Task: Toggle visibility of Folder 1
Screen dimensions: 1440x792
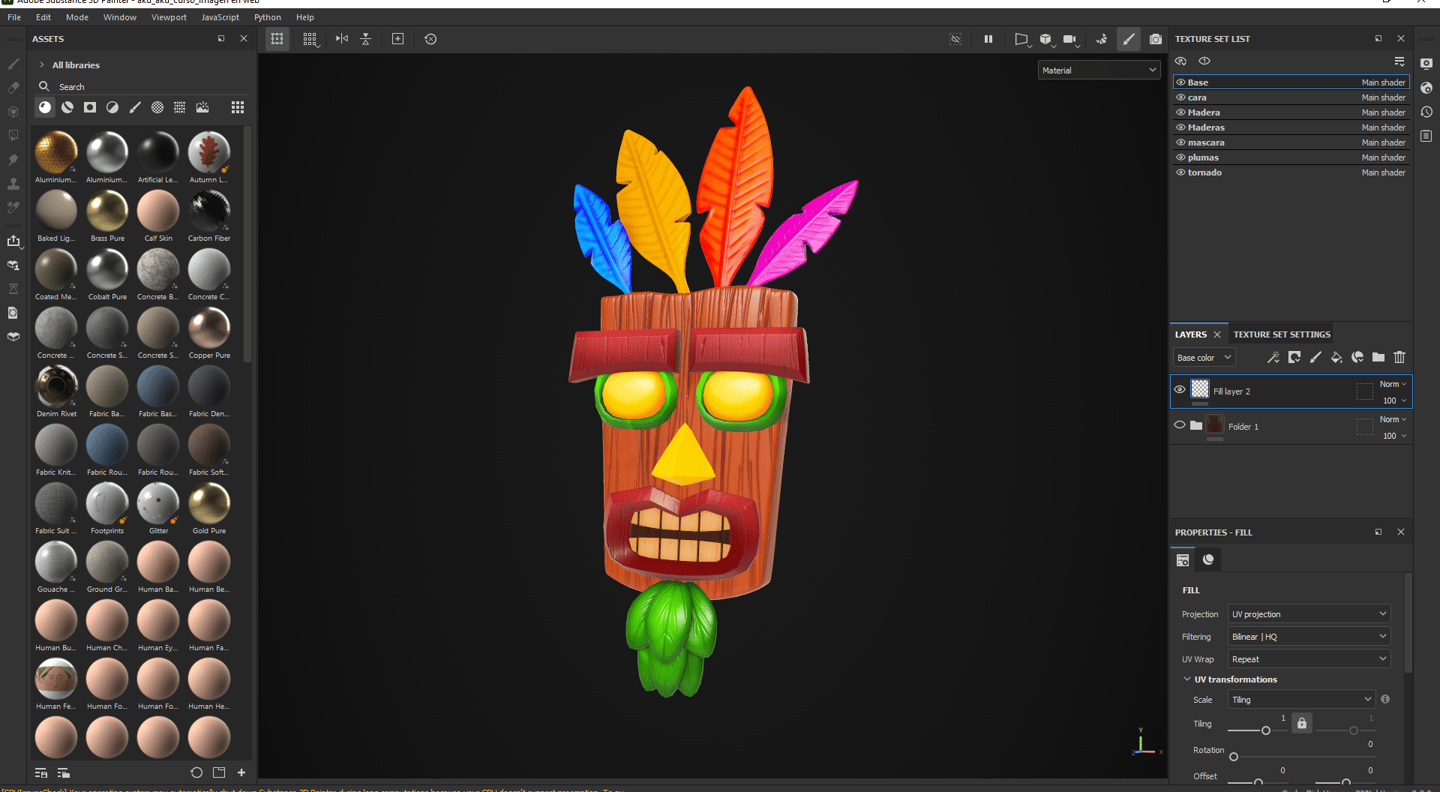Action: pos(1180,425)
